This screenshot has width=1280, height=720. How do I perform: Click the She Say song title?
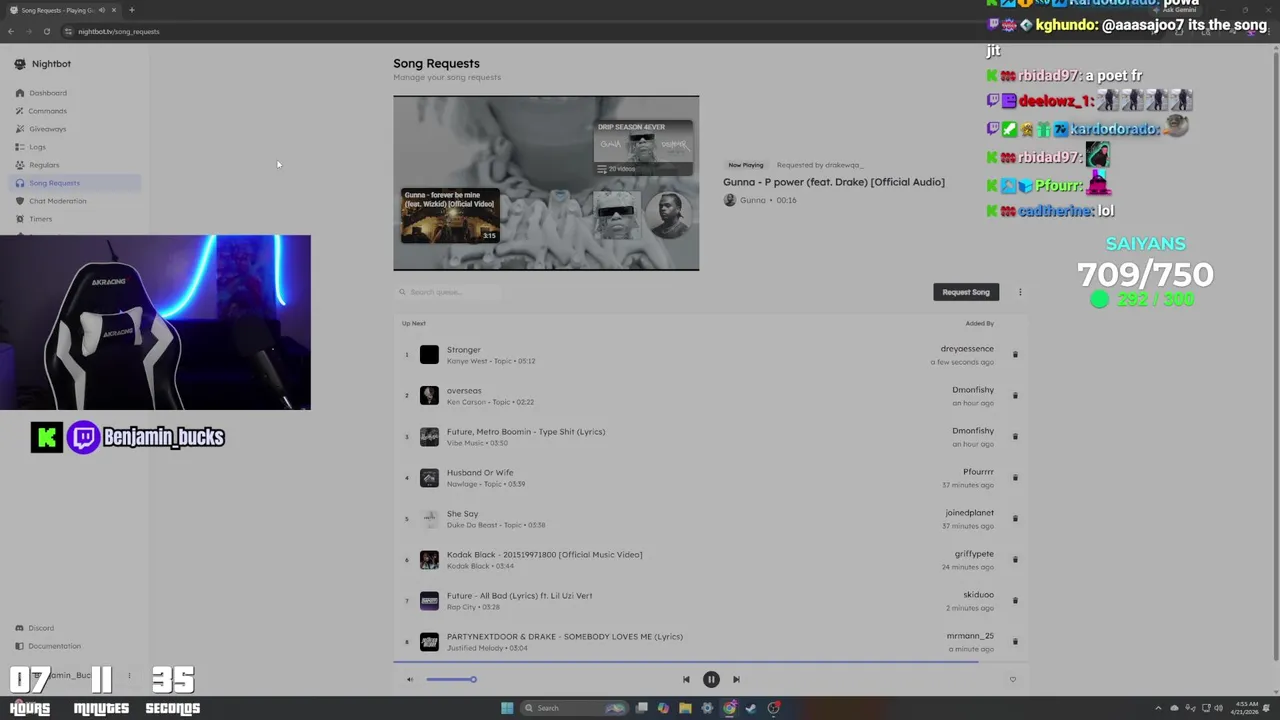pyautogui.click(x=462, y=514)
